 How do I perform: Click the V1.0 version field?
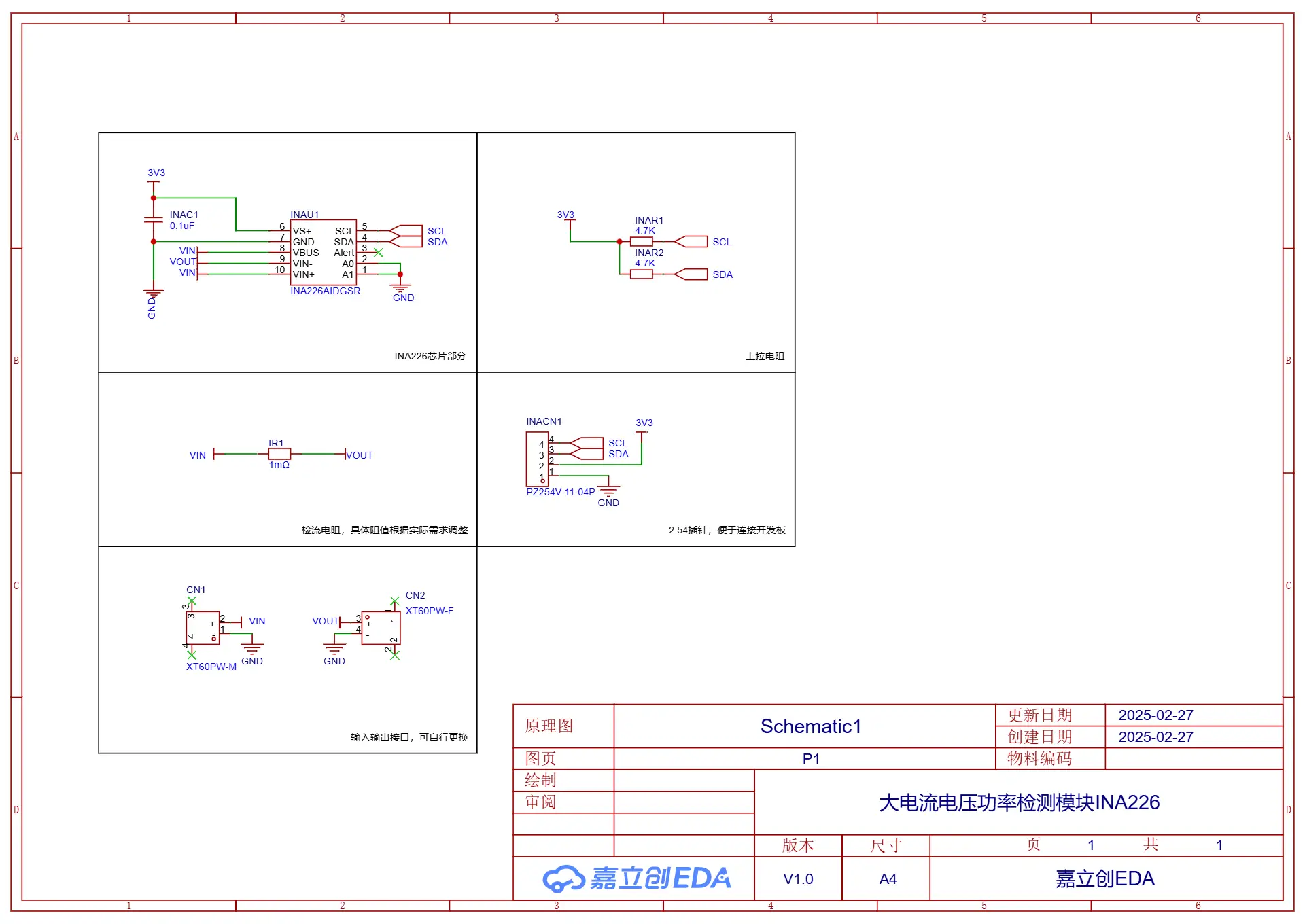coord(798,879)
